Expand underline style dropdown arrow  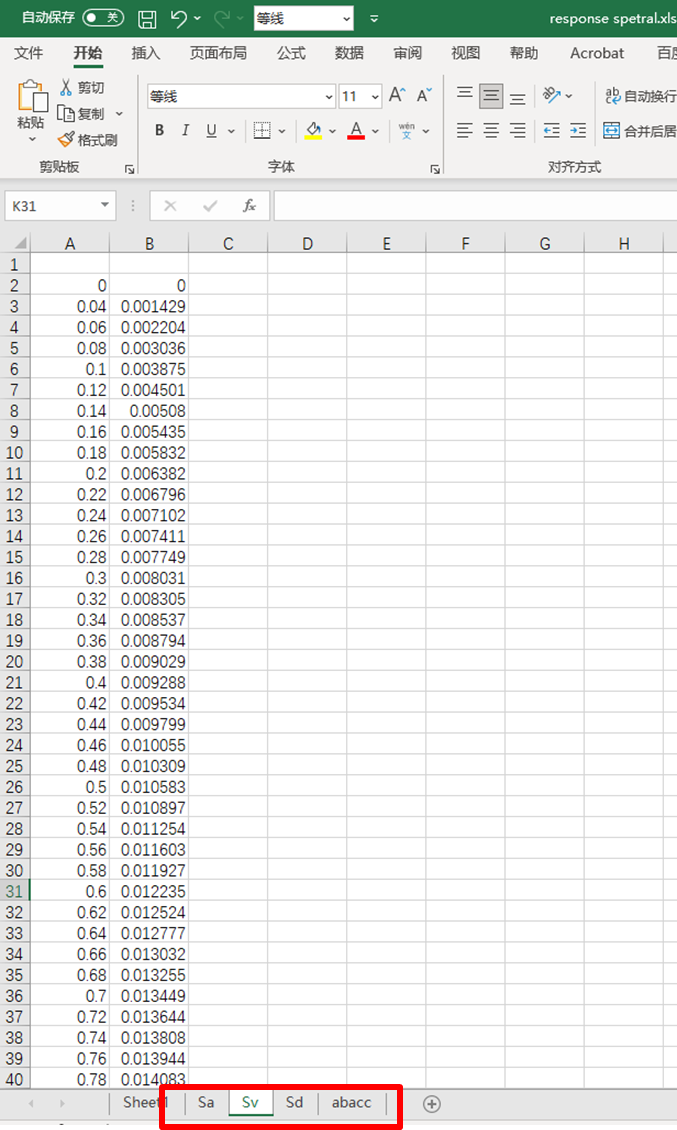[231, 131]
